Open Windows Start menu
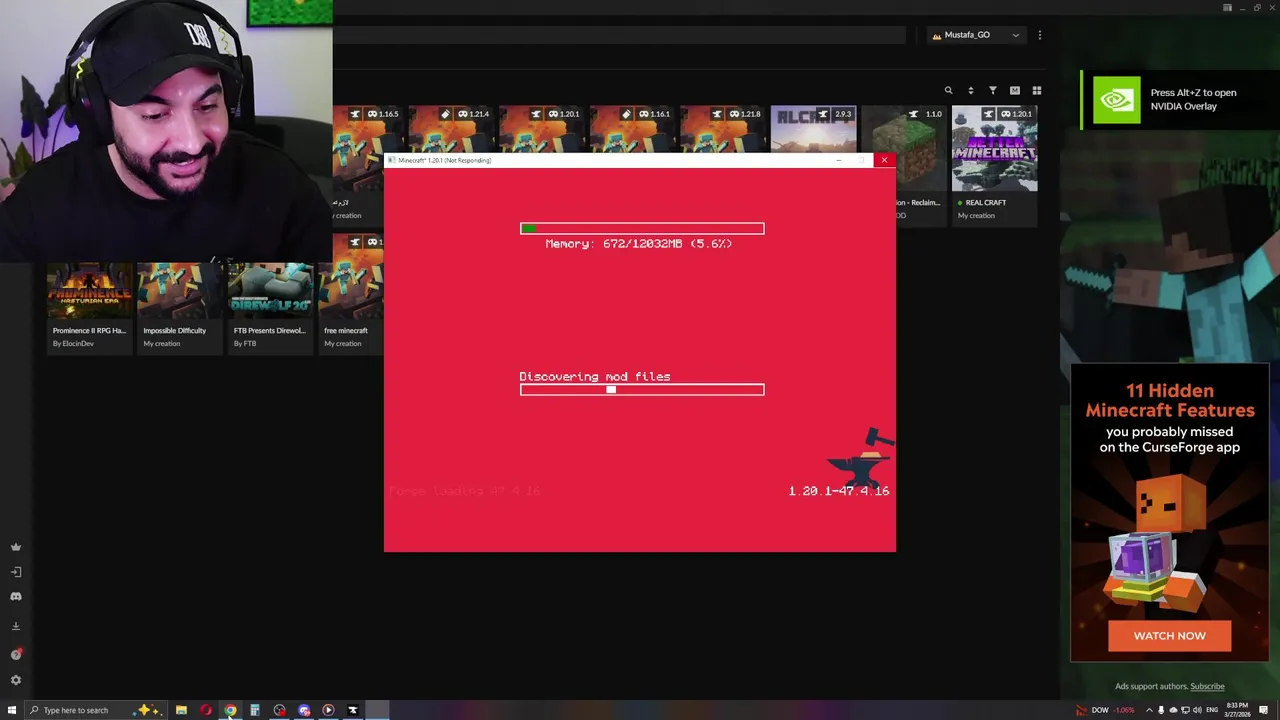Image resolution: width=1280 pixels, height=720 pixels. (x=12, y=710)
